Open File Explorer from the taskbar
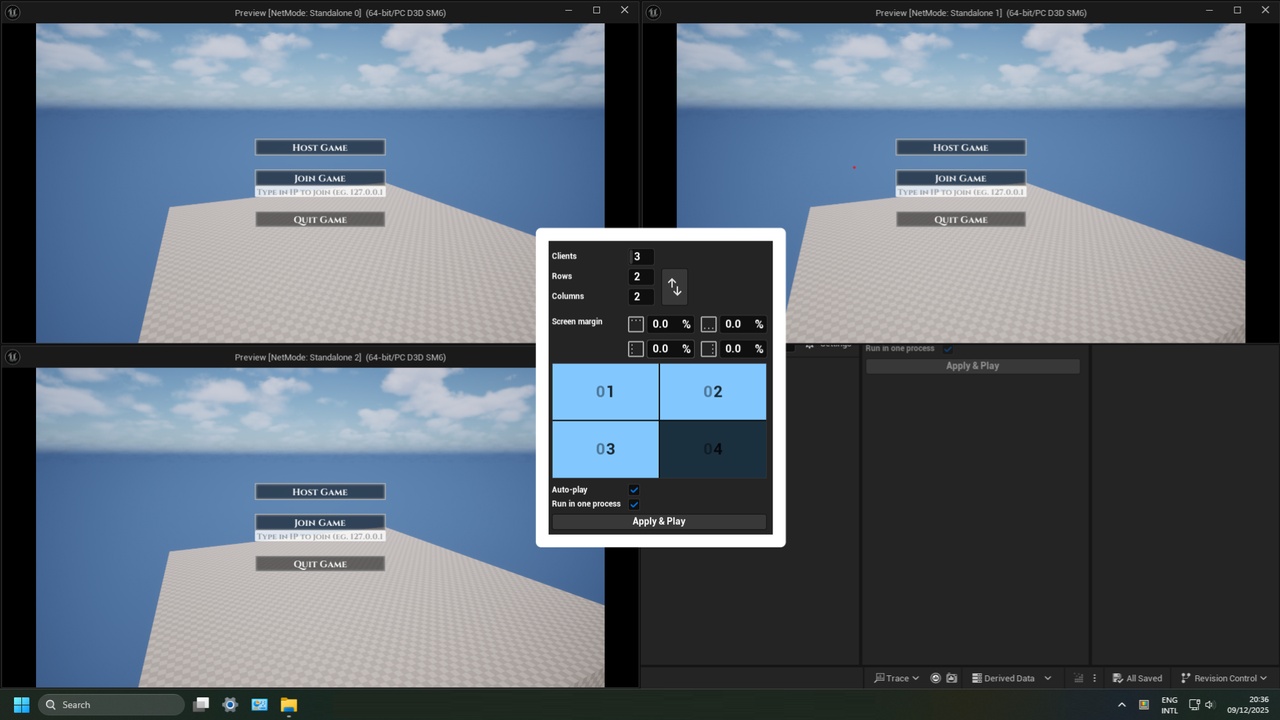The width and height of the screenshot is (1280, 720). pyautogui.click(x=288, y=704)
